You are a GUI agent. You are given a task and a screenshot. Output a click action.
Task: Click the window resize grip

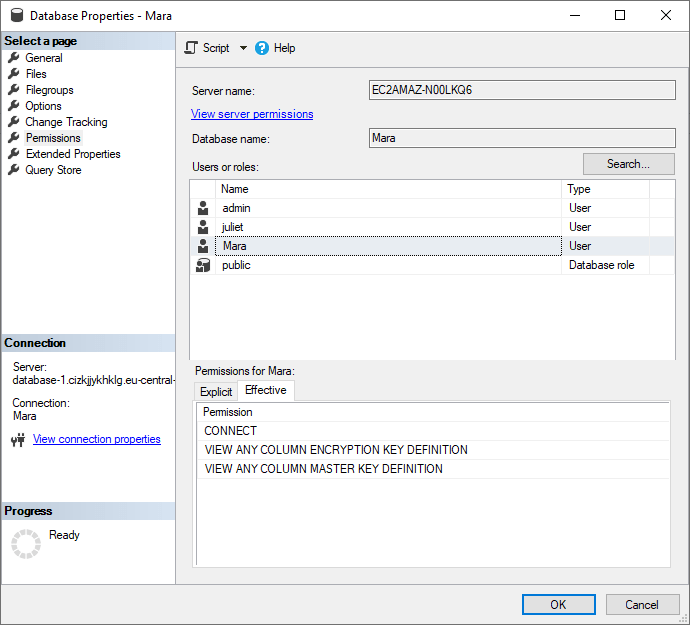683,618
